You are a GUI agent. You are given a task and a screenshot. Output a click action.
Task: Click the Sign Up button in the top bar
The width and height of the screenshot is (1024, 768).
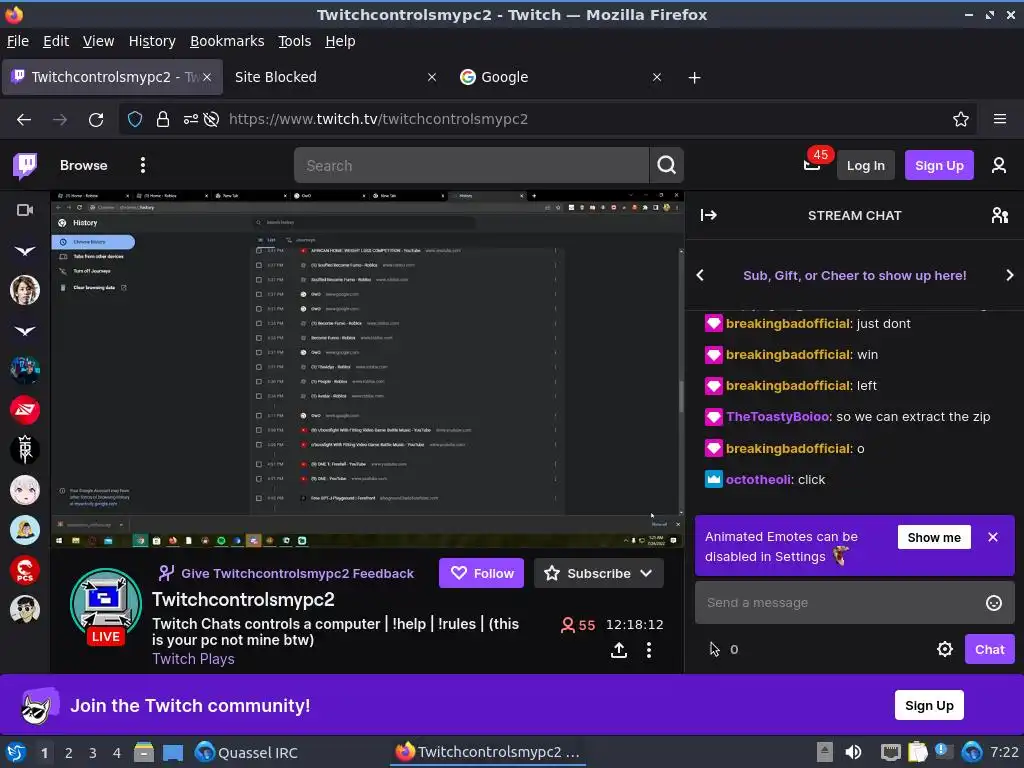938,165
